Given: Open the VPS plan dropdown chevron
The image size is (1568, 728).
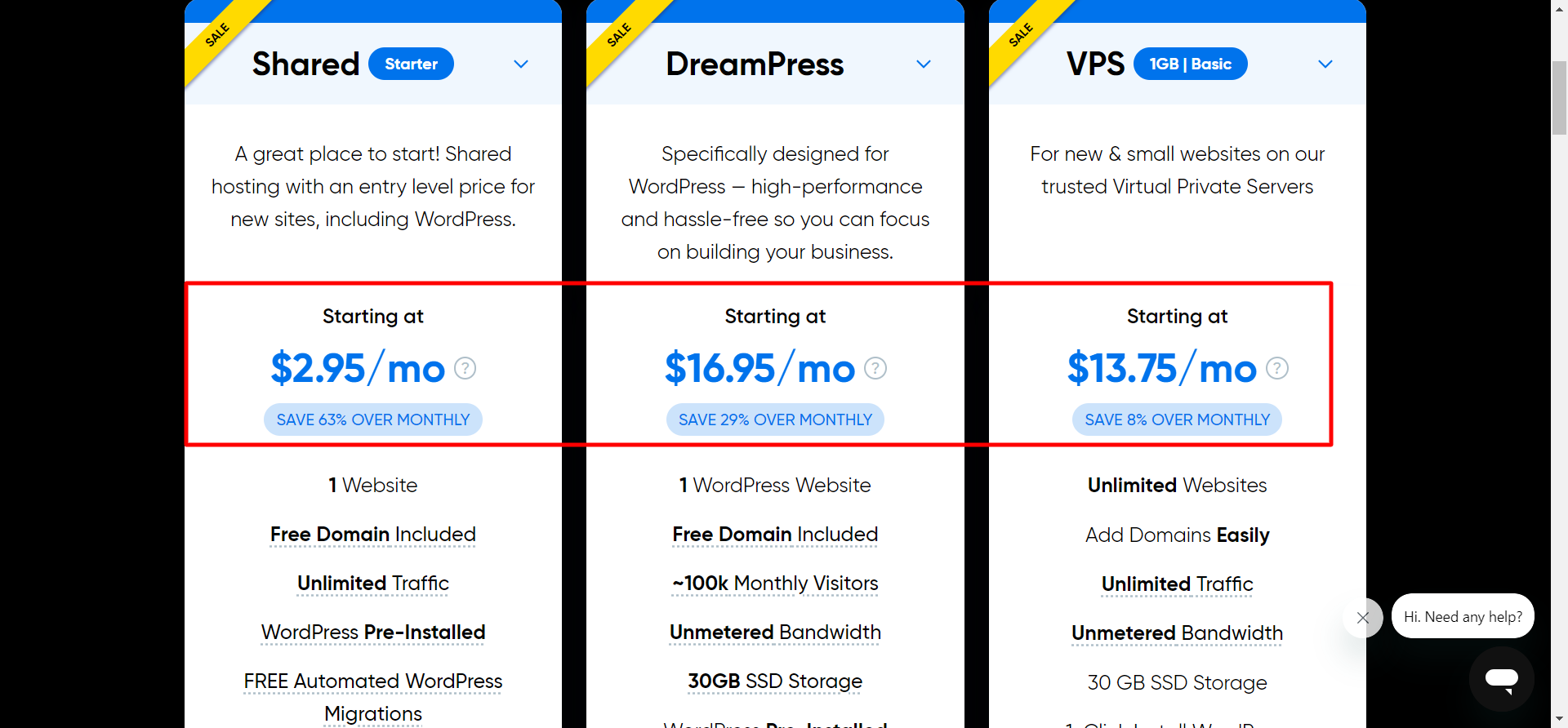Looking at the screenshot, I should pos(1325,64).
